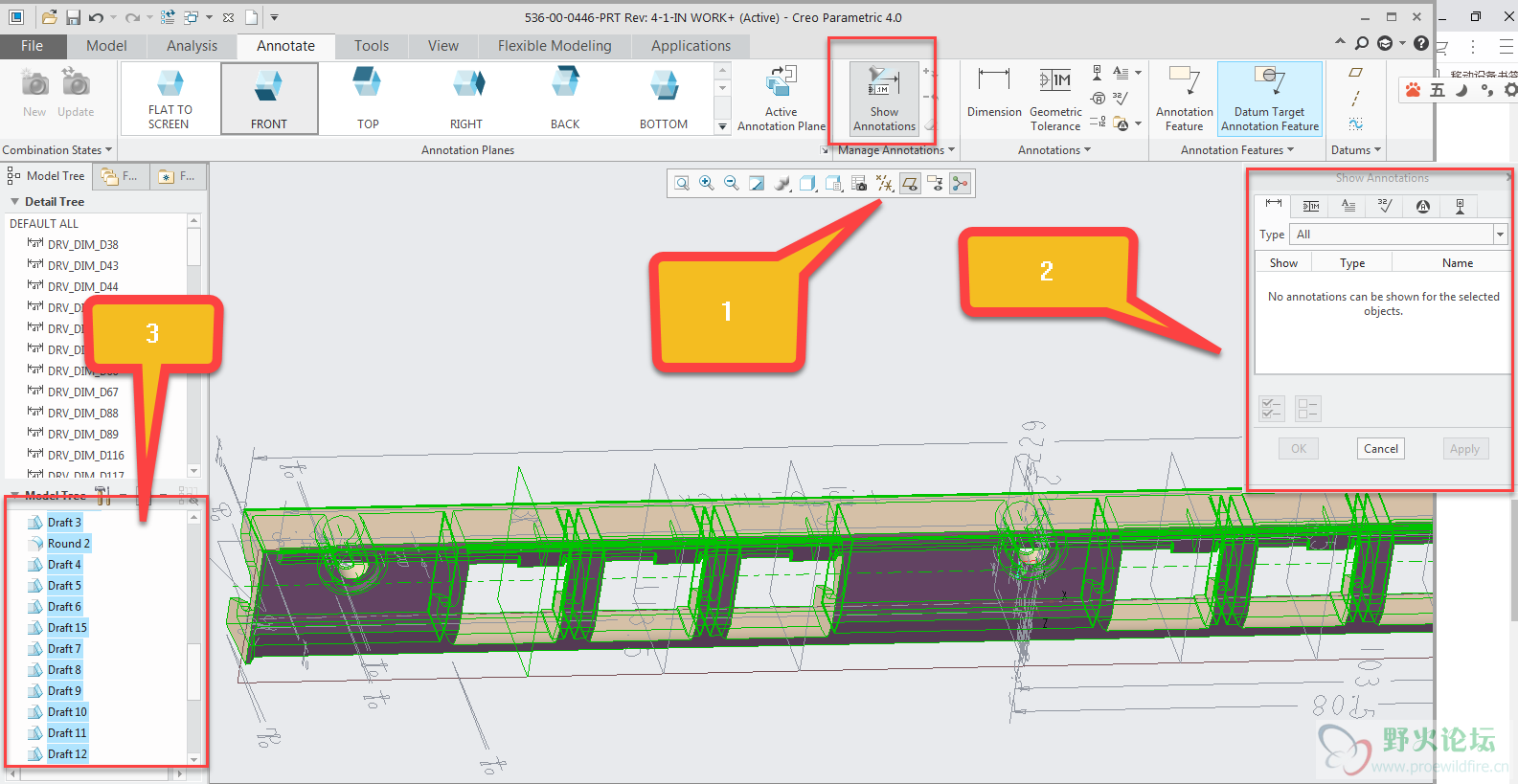Select Round 2 in the model tree
Image resolution: width=1518 pixels, height=784 pixels.
click(69, 544)
